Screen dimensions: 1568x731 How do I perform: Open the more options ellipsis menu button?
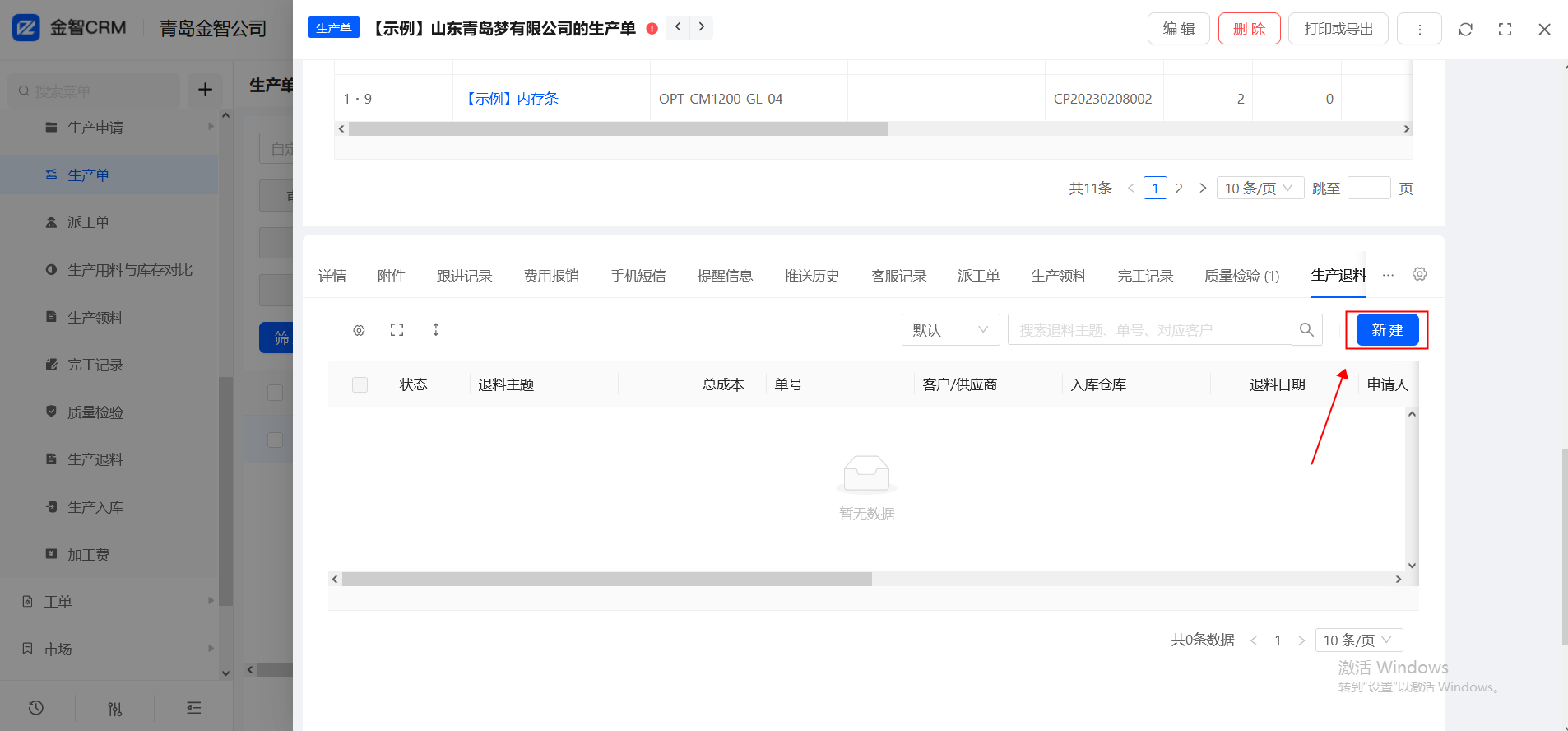click(x=1419, y=30)
